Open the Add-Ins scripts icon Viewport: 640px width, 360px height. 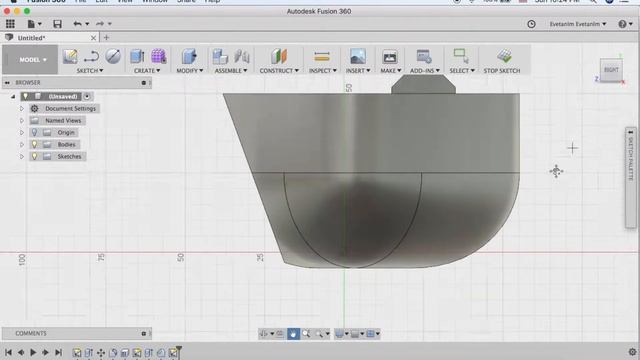pos(424,56)
